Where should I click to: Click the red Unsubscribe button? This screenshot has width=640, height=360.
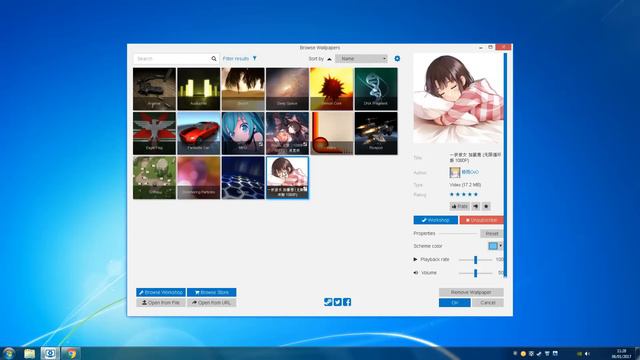[x=482, y=220]
